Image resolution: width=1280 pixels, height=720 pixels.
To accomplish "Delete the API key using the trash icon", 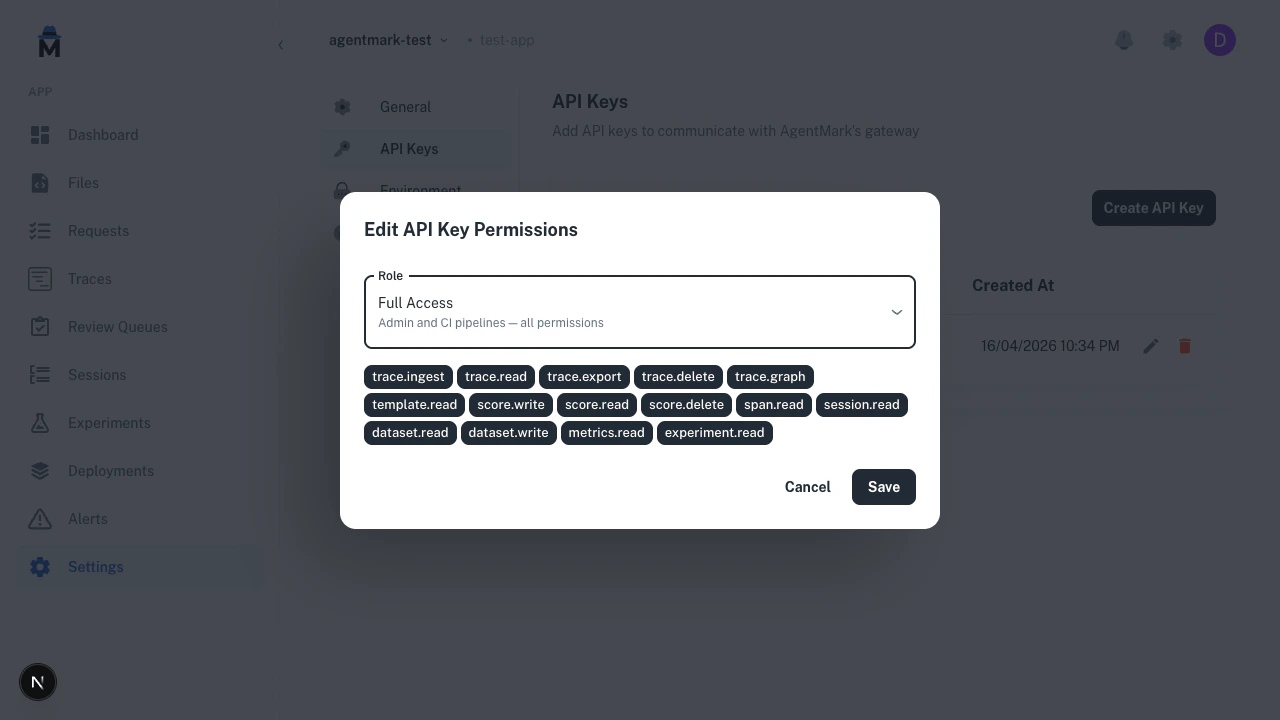I will [x=1185, y=346].
